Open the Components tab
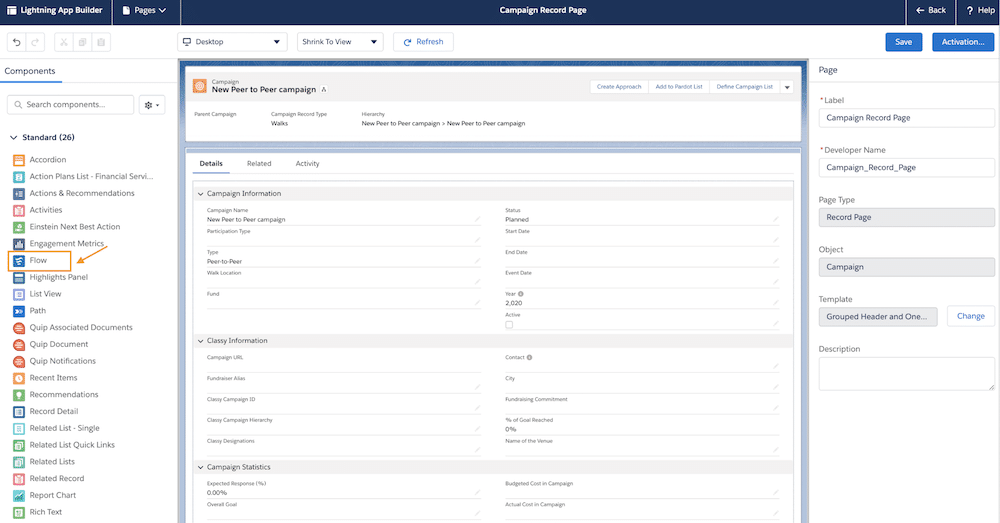This screenshot has width=1000, height=523. (x=30, y=71)
